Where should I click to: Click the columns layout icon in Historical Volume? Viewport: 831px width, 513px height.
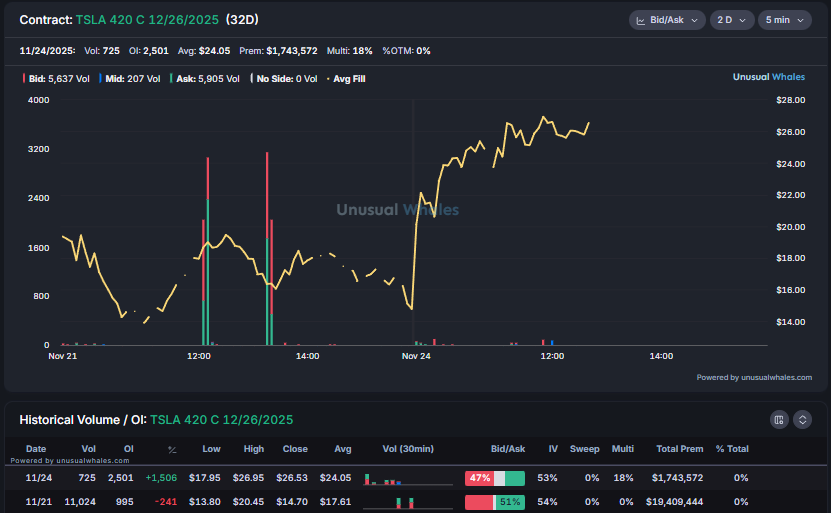[x=779, y=420]
